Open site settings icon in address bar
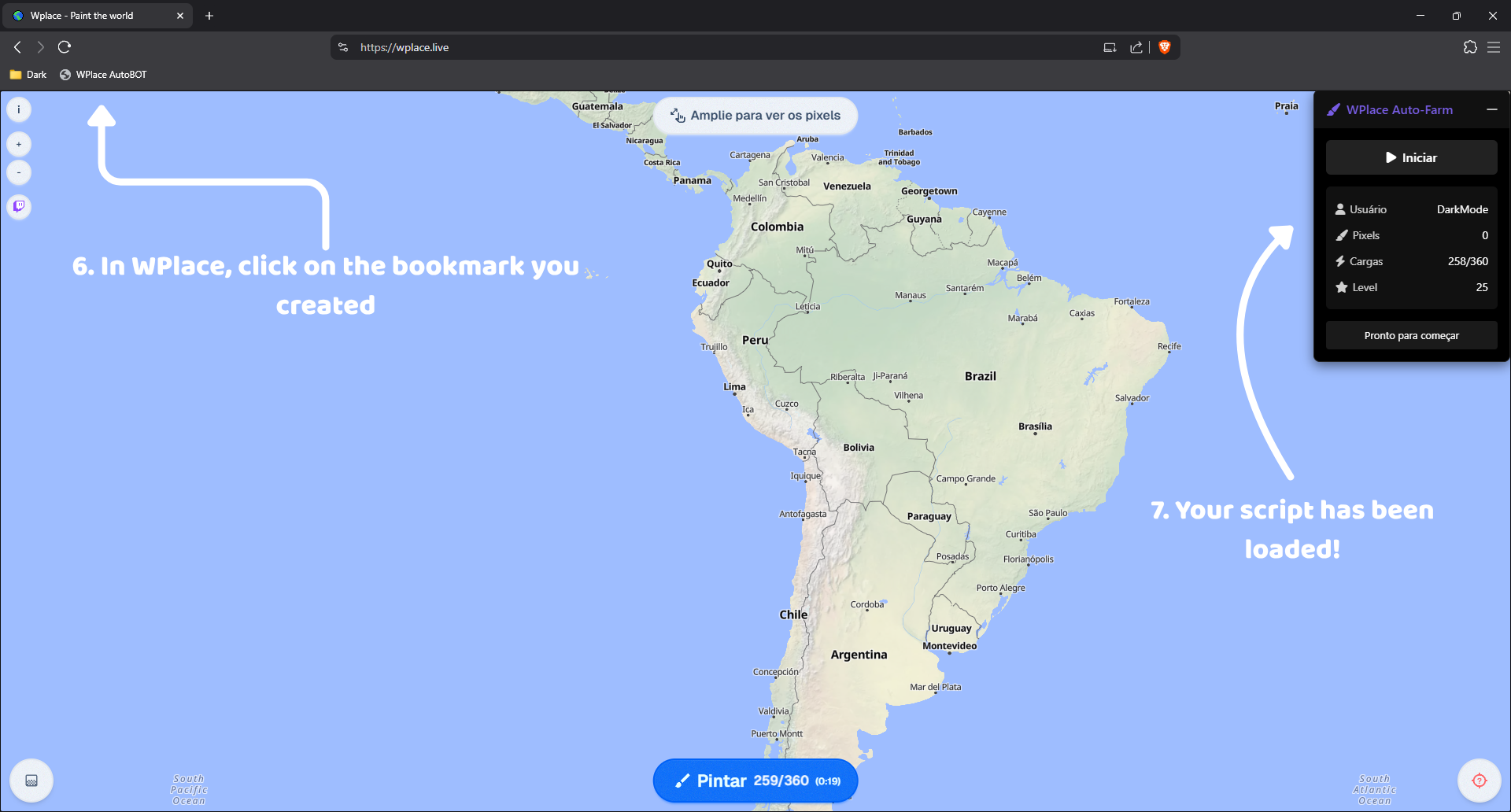Screen dimensions: 1511x812 pos(343,47)
